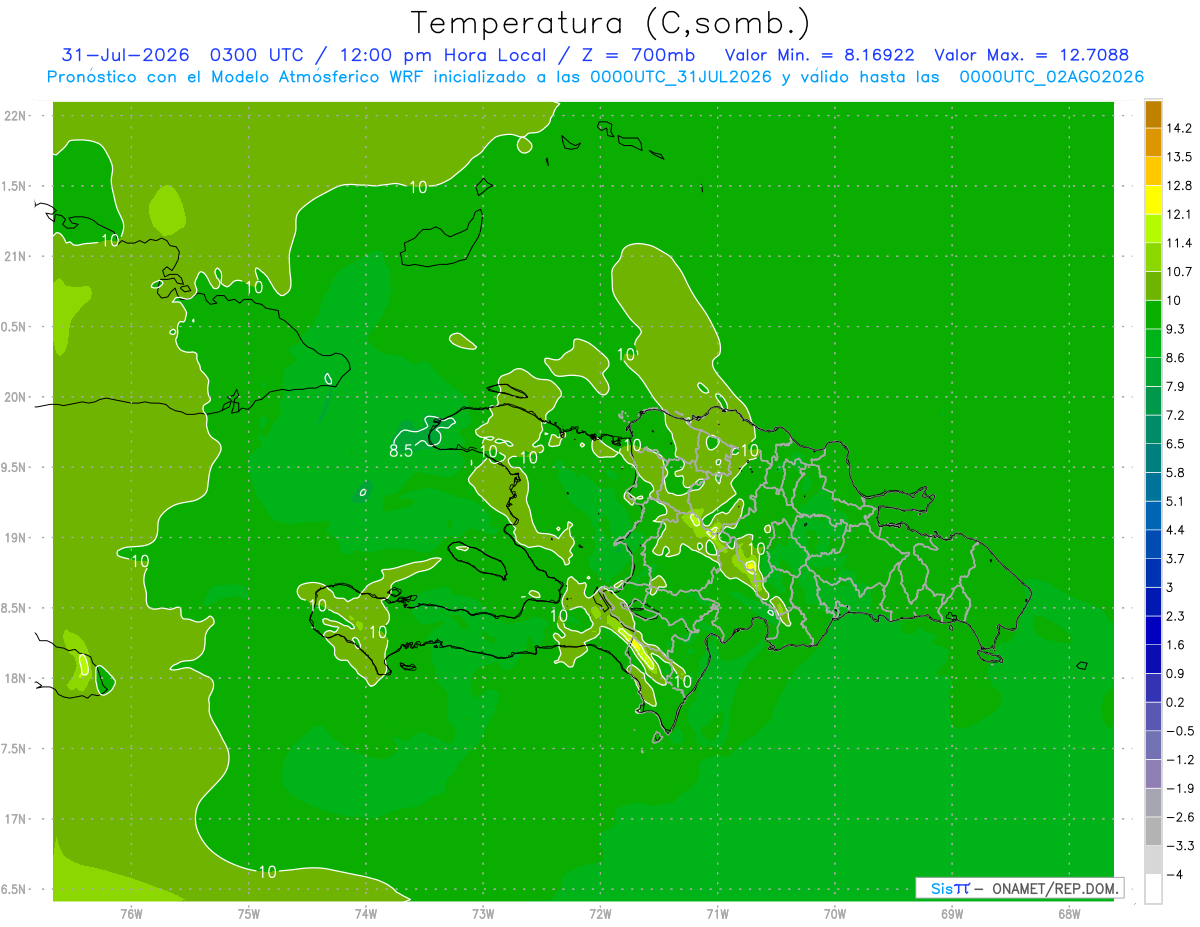Click the 70W longitude axis label

point(835,913)
